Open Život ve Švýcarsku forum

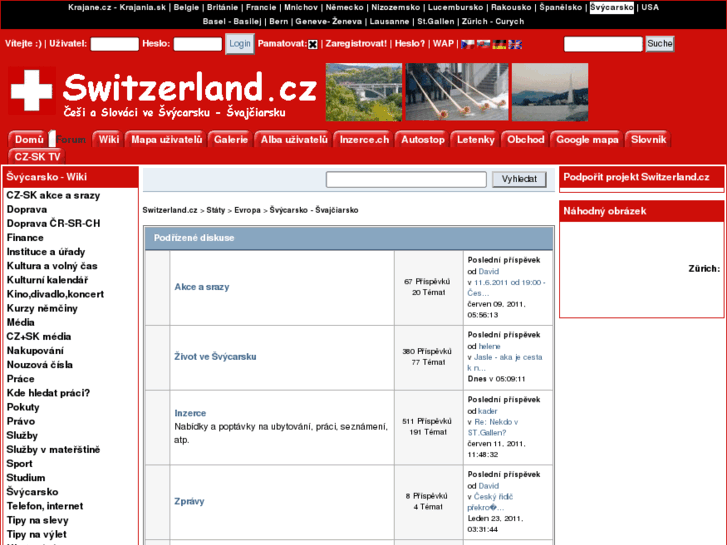click(215, 357)
